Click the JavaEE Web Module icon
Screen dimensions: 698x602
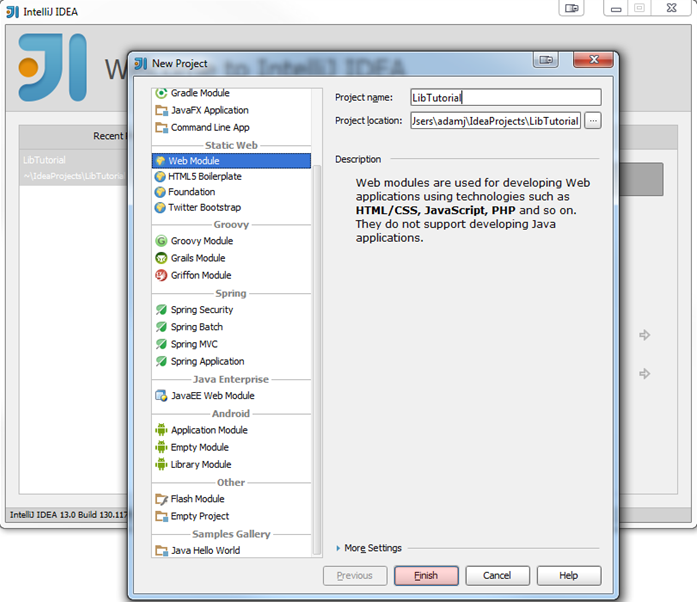coord(161,395)
